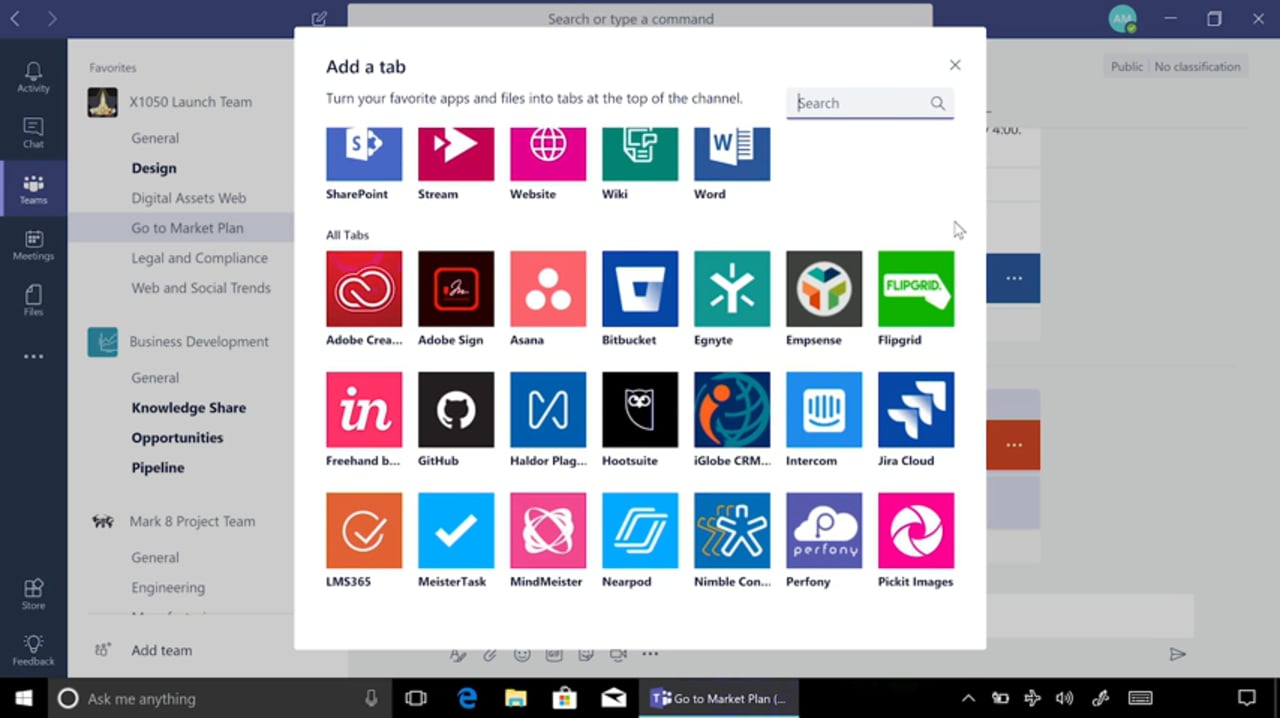
Task: Click the Adobe Sign app tile
Action: pyautogui.click(x=456, y=289)
